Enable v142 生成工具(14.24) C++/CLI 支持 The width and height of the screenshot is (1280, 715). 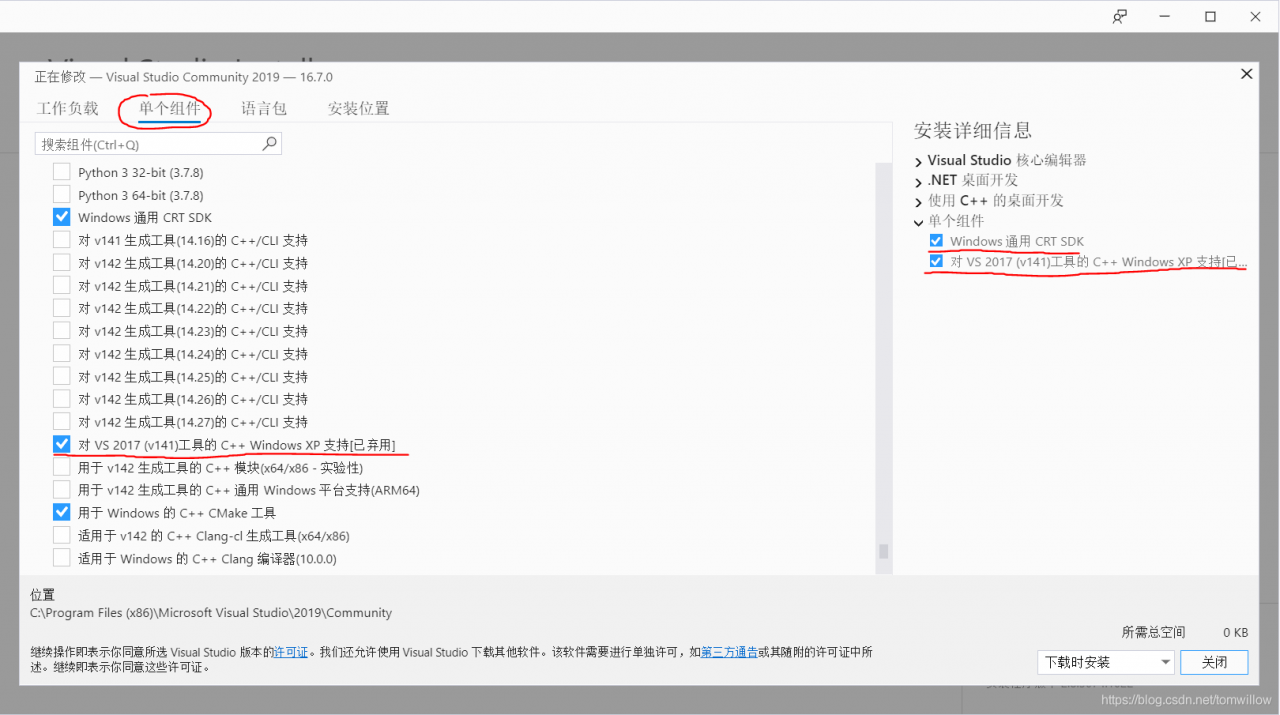tap(62, 354)
